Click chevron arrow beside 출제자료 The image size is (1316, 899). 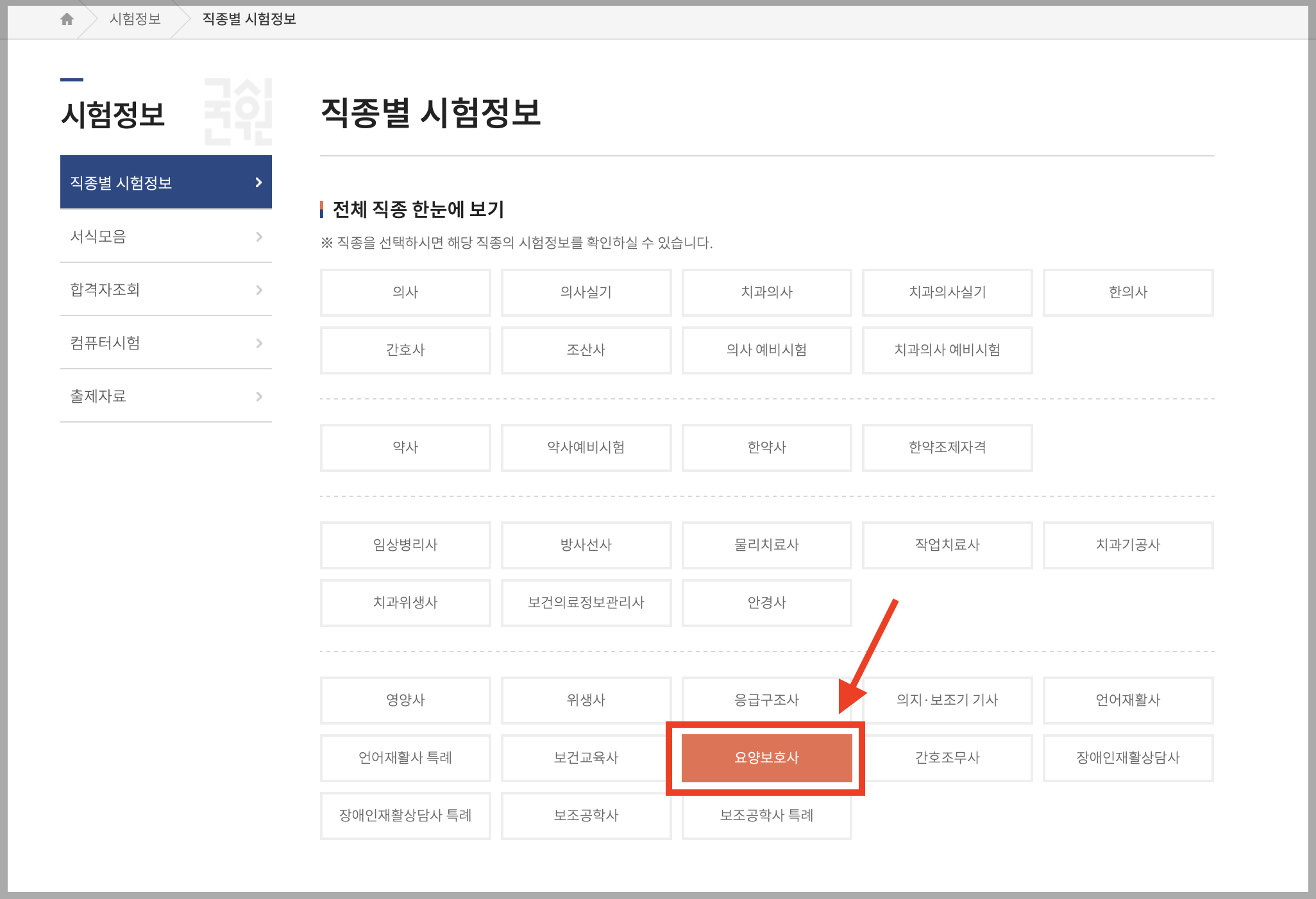tap(259, 396)
